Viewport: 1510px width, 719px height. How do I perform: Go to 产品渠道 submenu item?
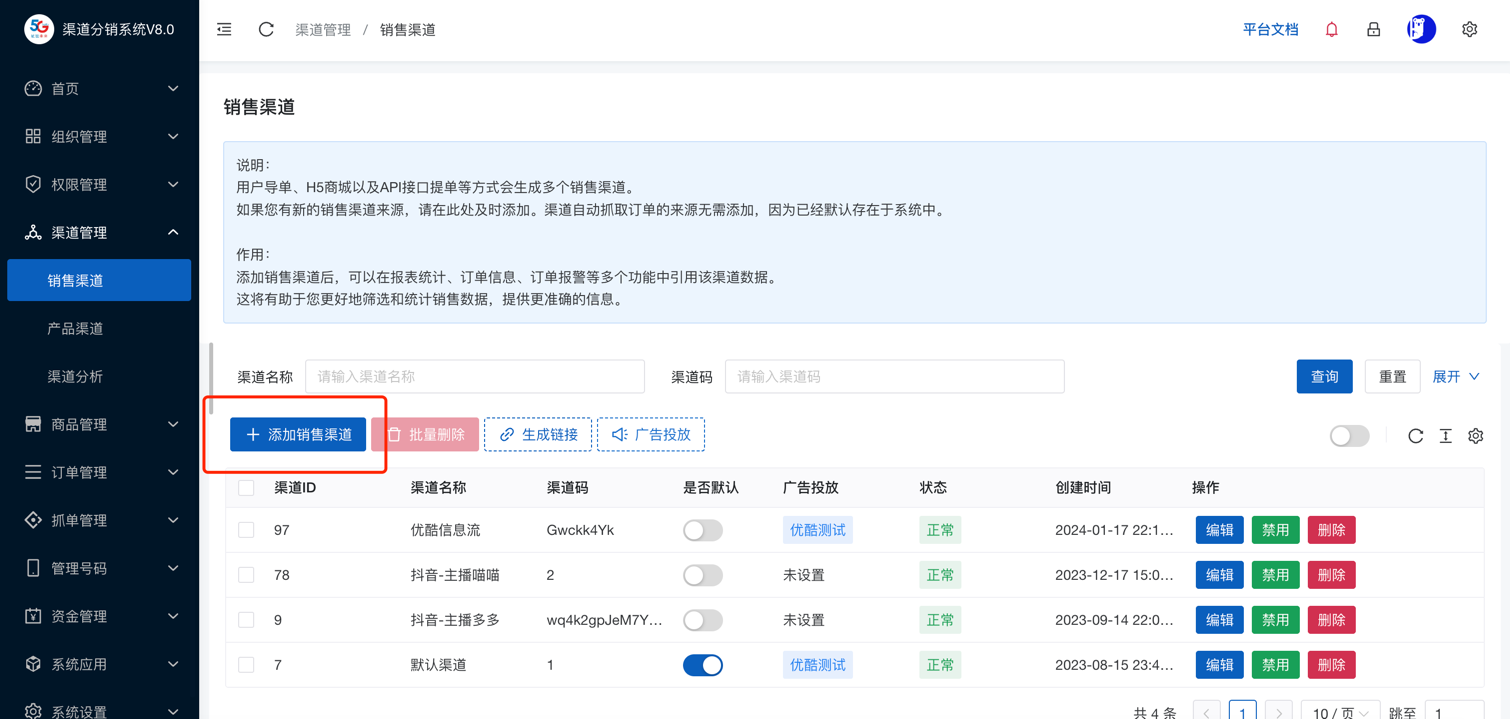click(x=76, y=328)
